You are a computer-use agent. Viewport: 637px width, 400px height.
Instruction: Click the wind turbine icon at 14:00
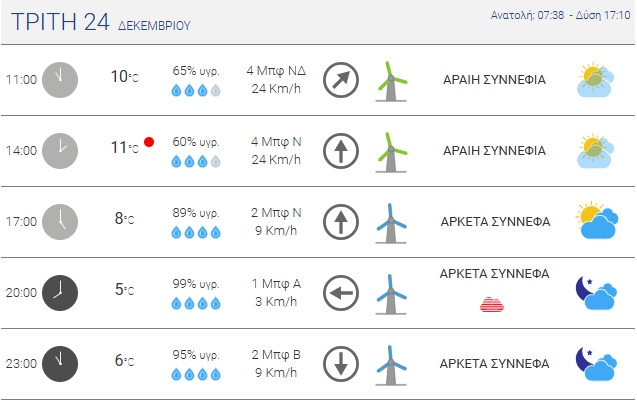(391, 151)
